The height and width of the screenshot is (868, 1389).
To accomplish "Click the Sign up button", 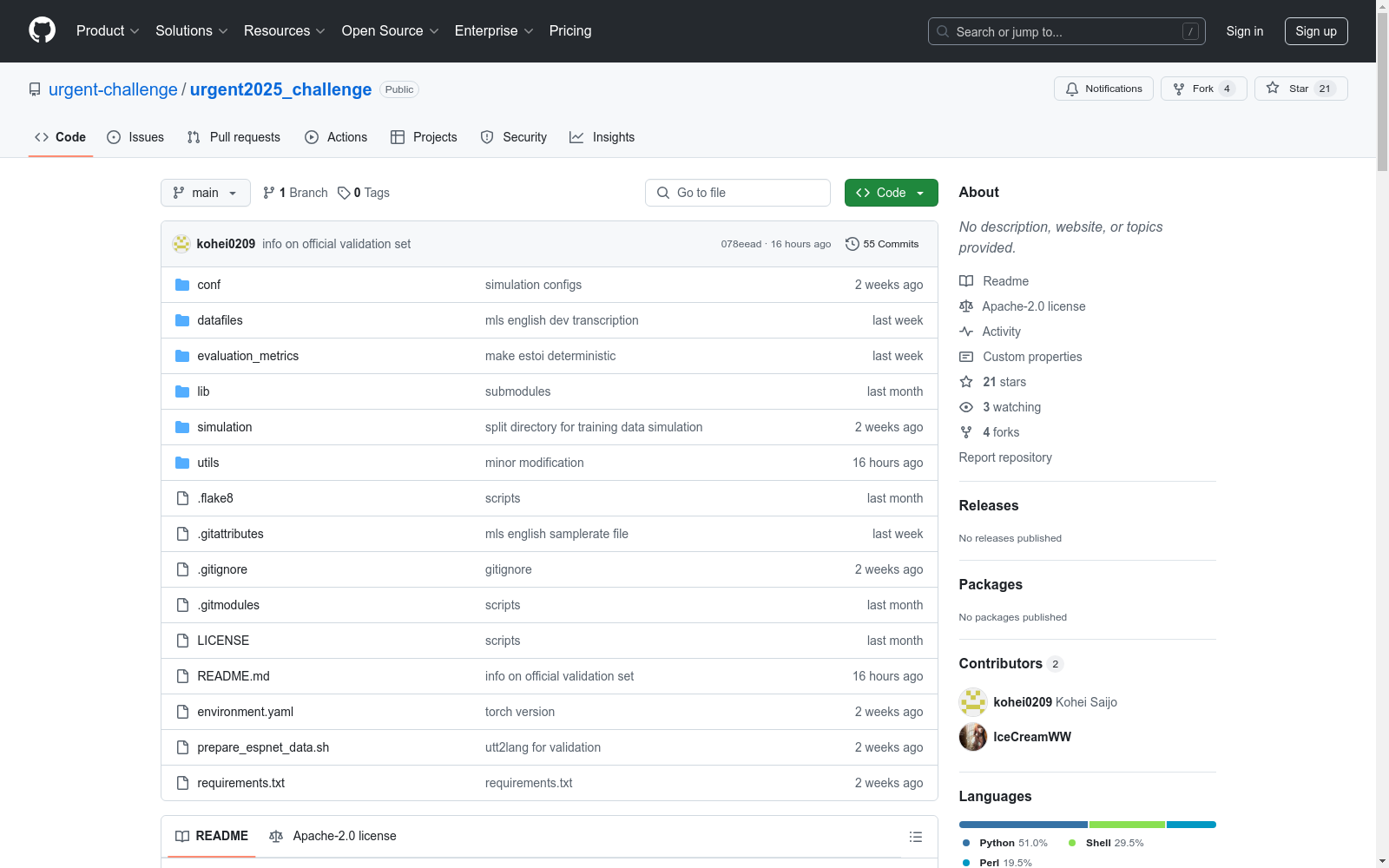I will (x=1316, y=31).
